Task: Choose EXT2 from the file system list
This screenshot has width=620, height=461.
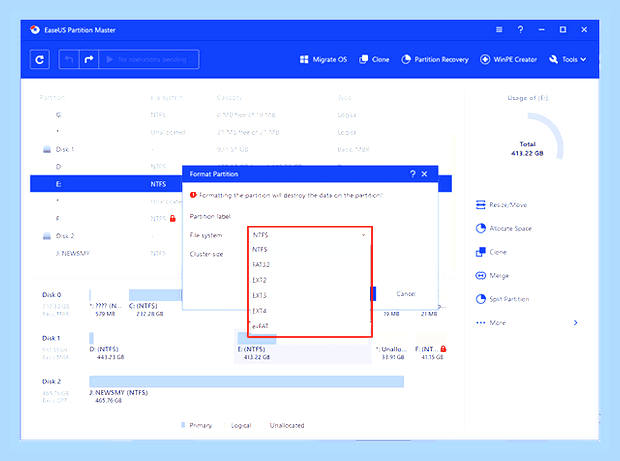Action: tap(309, 280)
